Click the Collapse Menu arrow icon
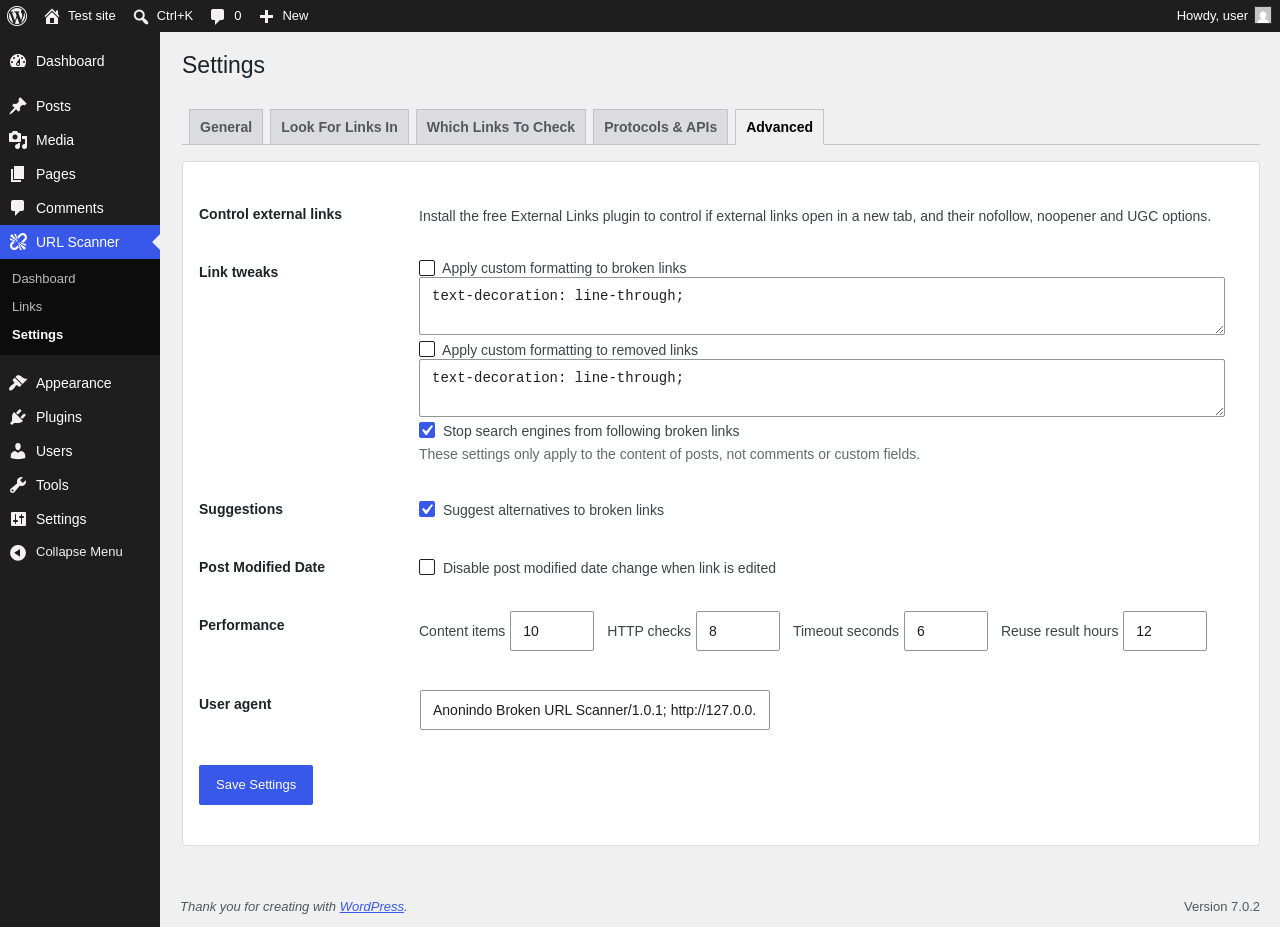 [x=18, y=552]
